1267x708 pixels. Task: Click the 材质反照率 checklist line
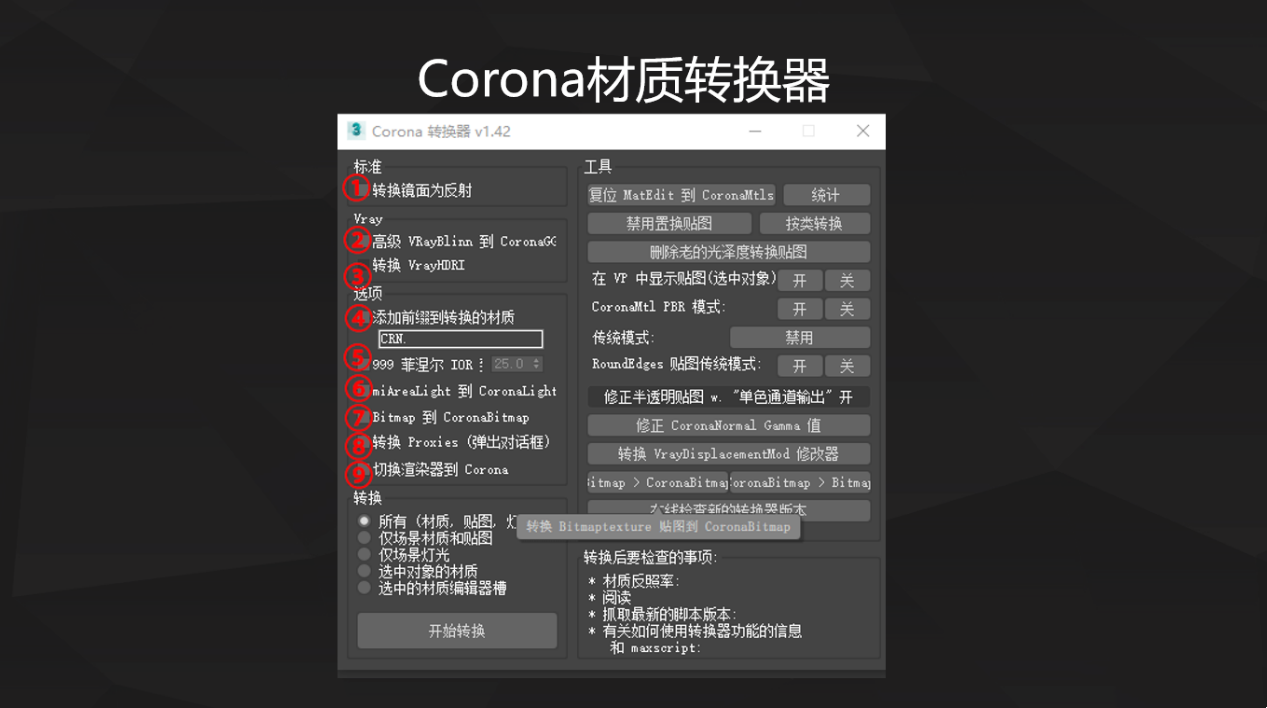(634, 581)
